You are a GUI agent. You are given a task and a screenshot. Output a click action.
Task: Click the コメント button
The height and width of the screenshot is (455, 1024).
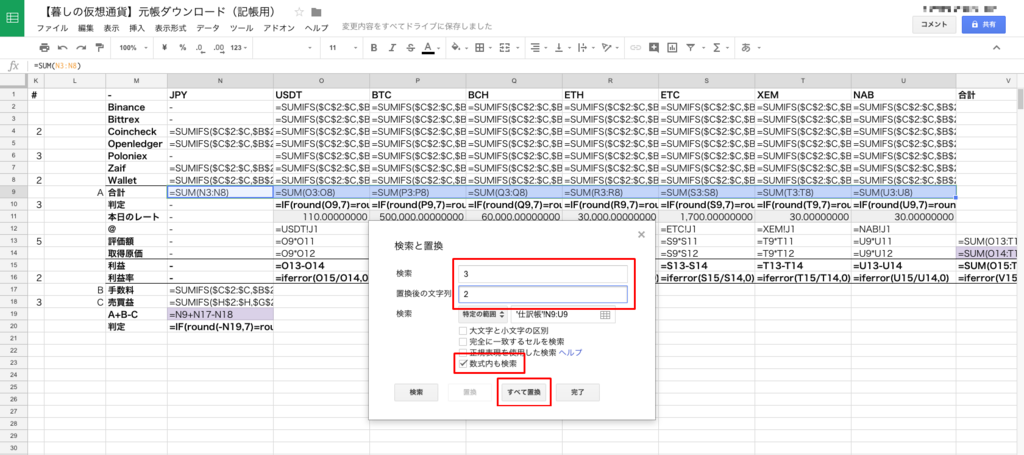[934, 24]
